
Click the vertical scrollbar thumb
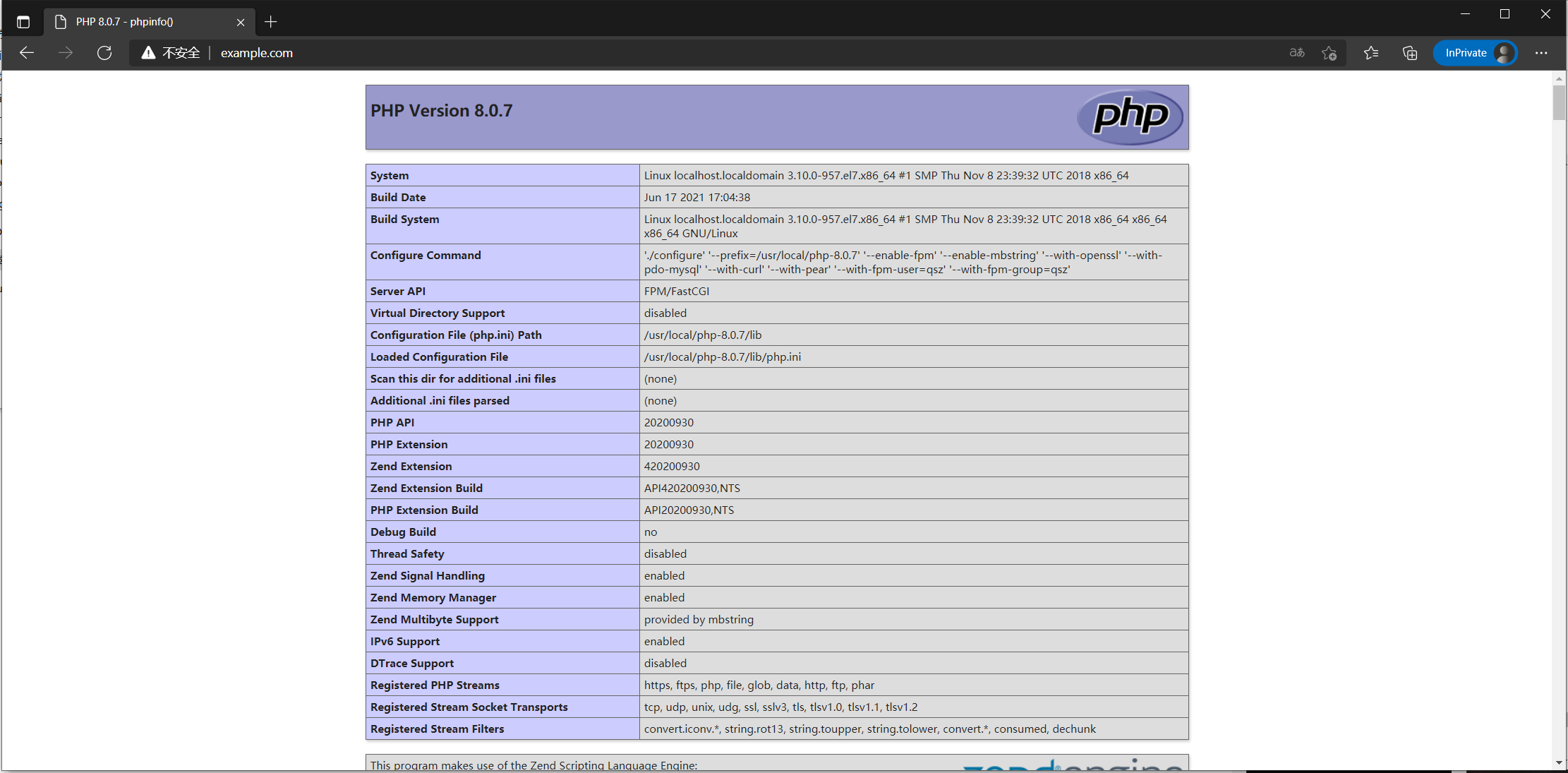[x=1559, y=102]
